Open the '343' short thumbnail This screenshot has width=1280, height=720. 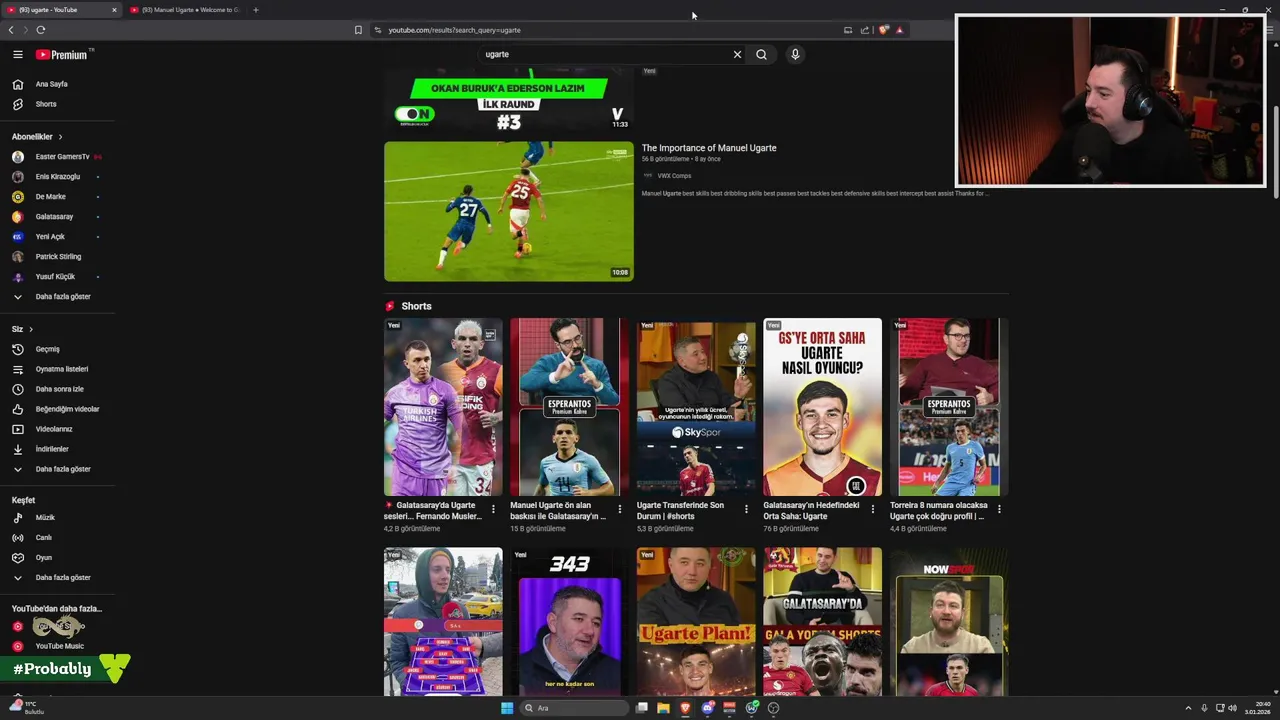click(569, 622)
